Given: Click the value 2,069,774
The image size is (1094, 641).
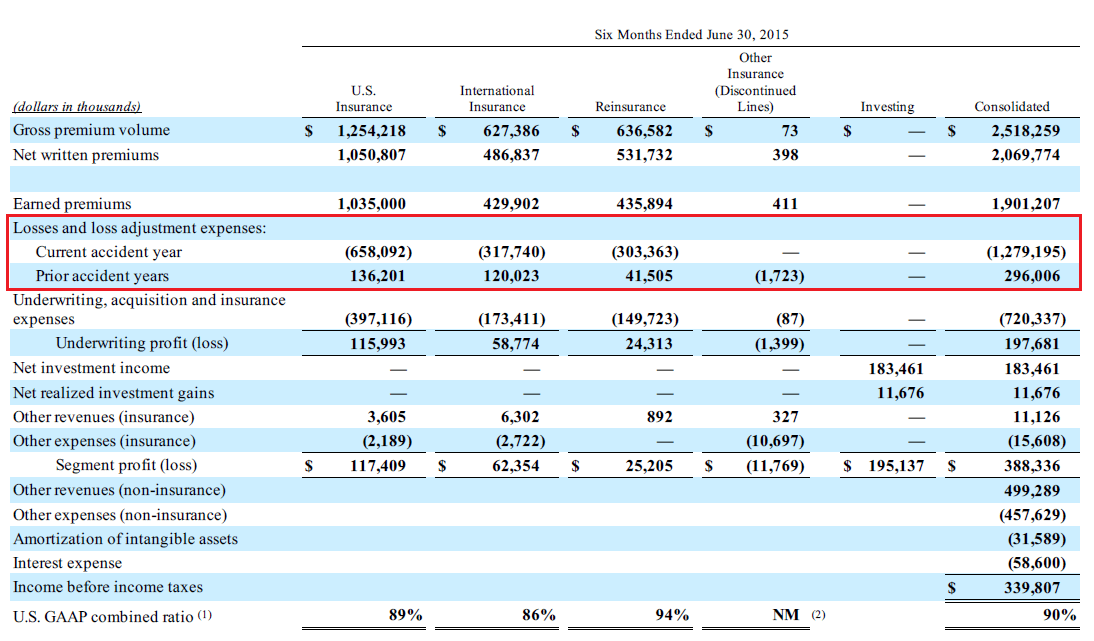Looking at the screenshot, I should [x=1025, y=156].
